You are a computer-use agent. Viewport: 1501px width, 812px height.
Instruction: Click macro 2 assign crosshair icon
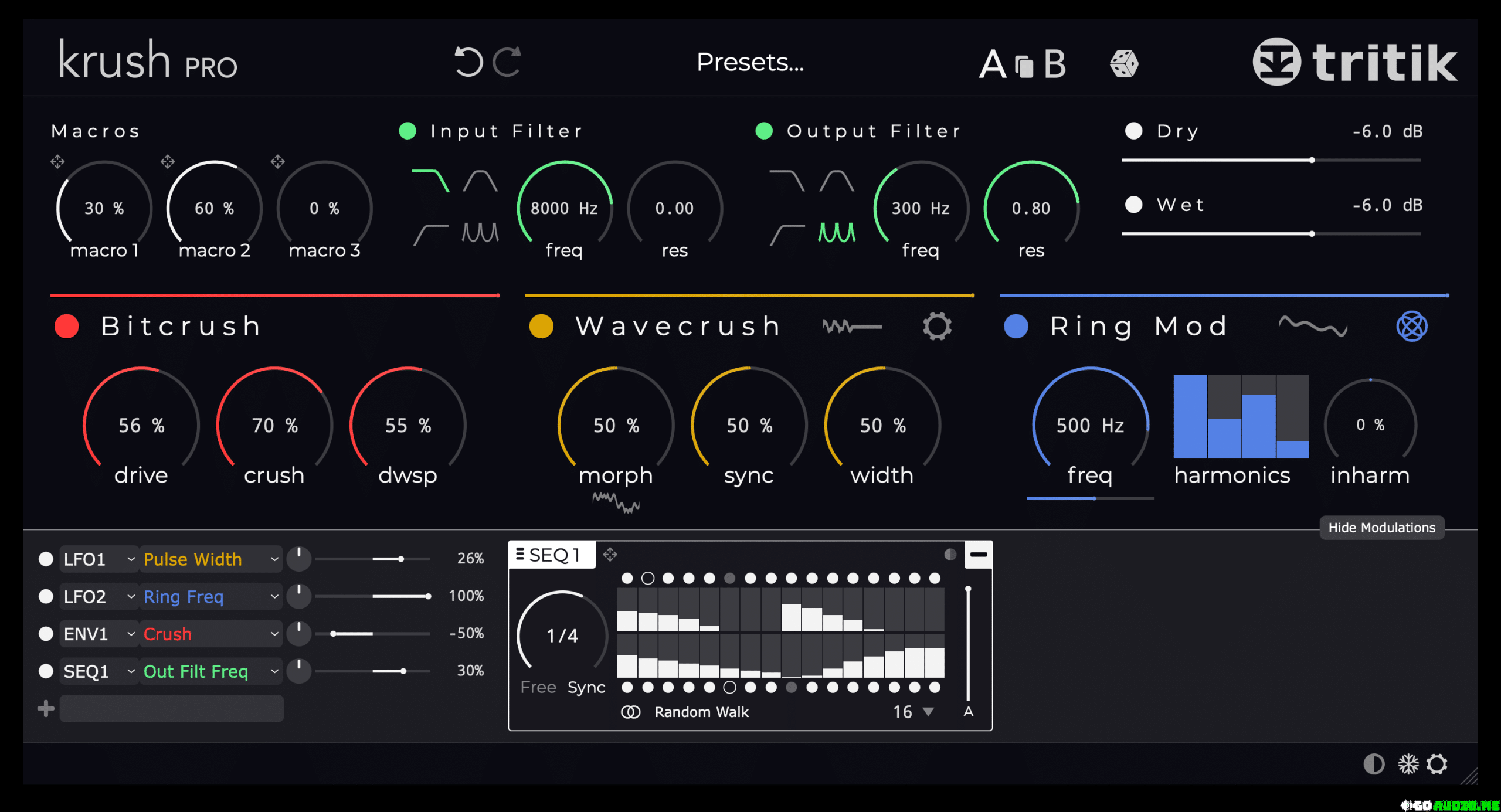coord(168,161)
